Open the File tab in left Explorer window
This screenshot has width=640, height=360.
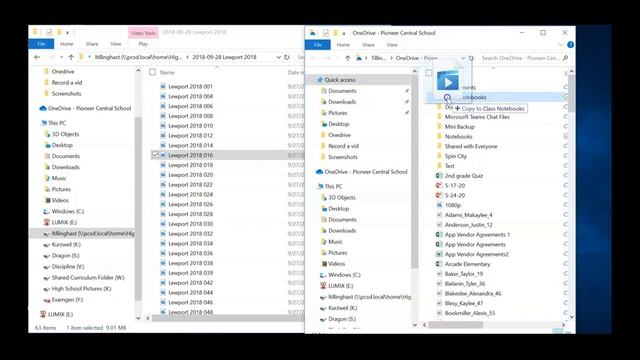coord(41,44)
